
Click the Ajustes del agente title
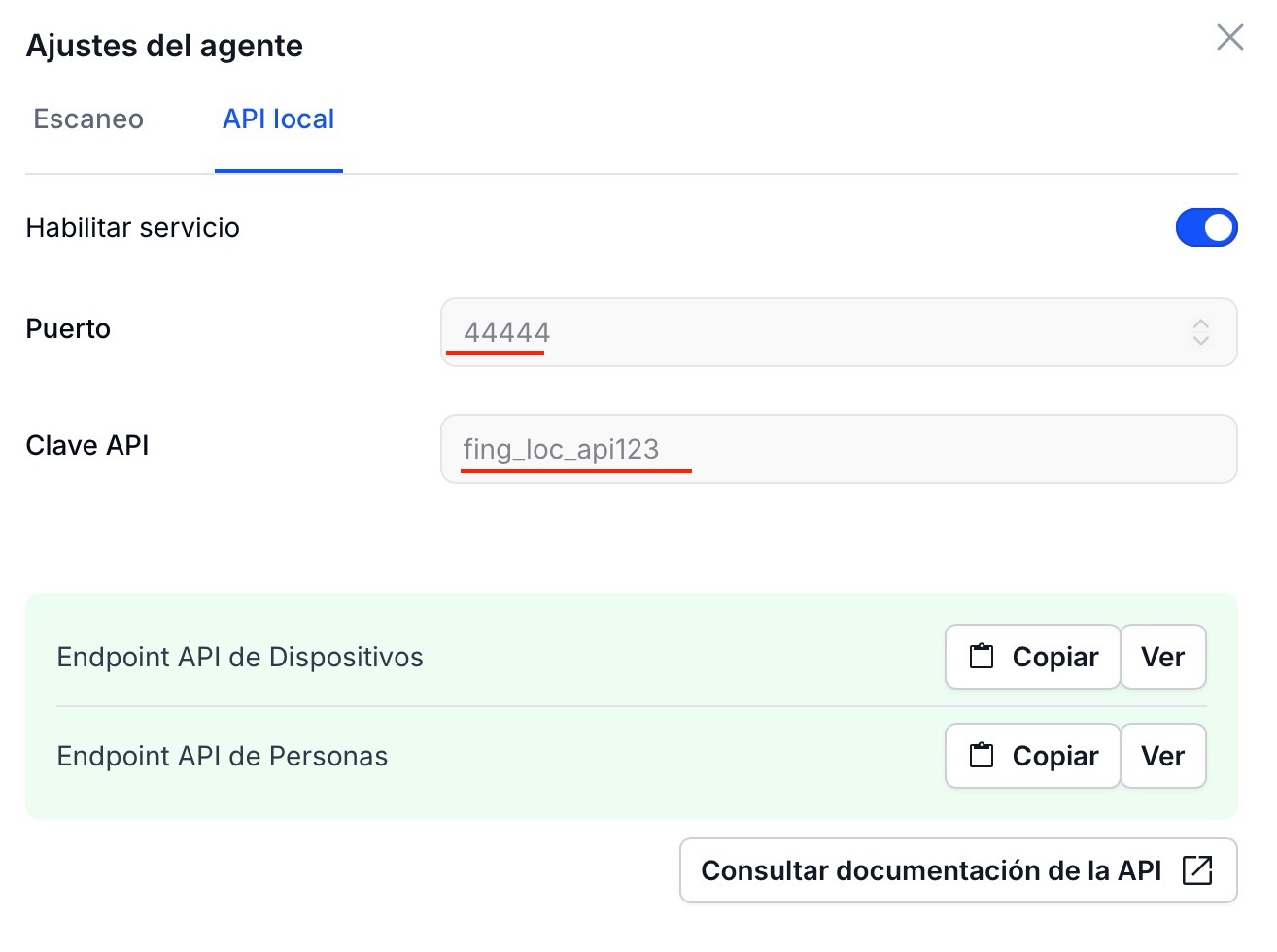164,46
